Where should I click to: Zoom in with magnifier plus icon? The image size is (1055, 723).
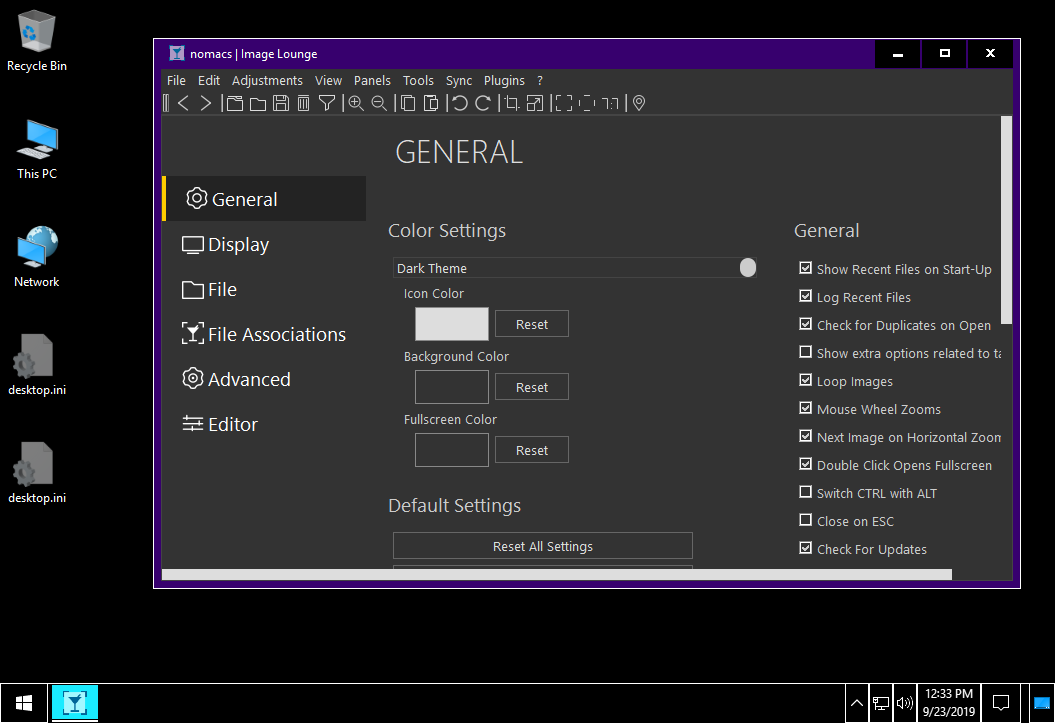click(356, 103)
